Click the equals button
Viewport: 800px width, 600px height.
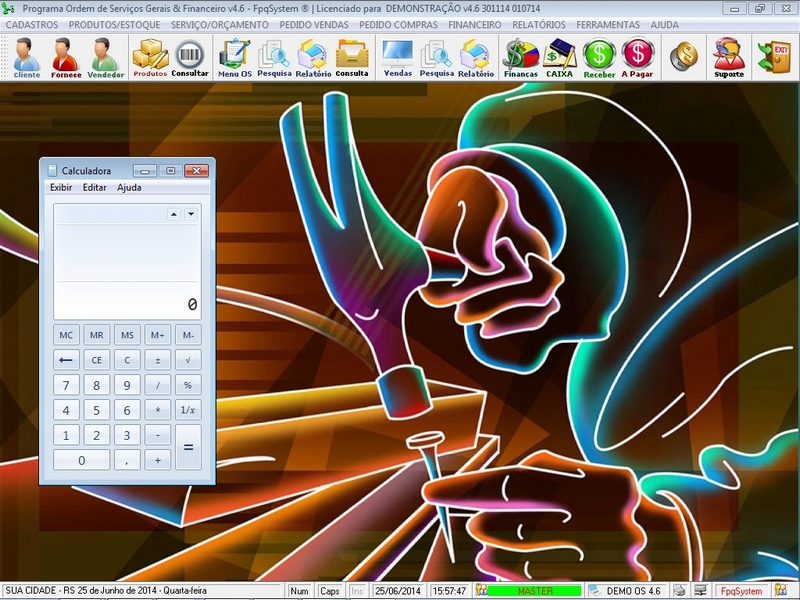click(188, 447)
